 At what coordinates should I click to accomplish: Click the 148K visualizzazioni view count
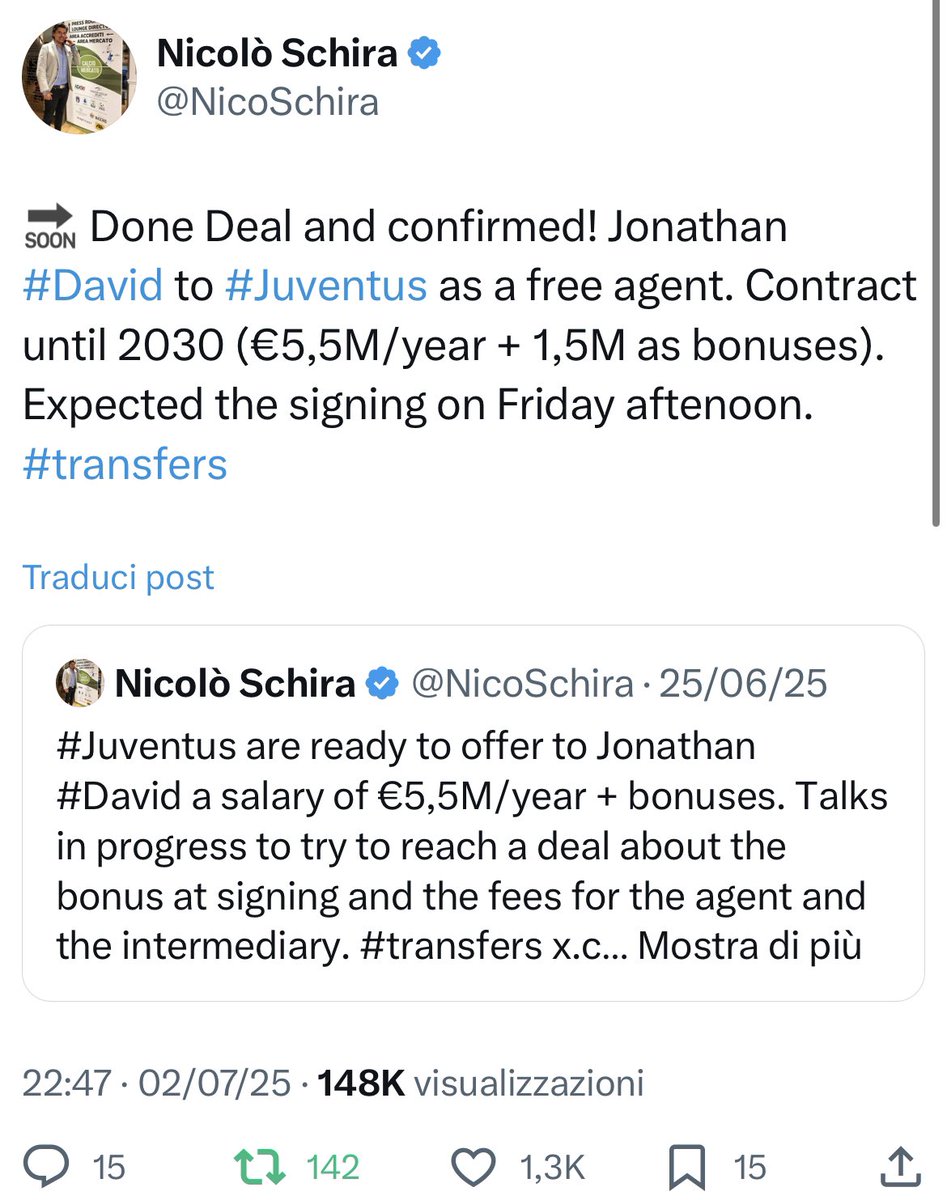pos(480,1083)
